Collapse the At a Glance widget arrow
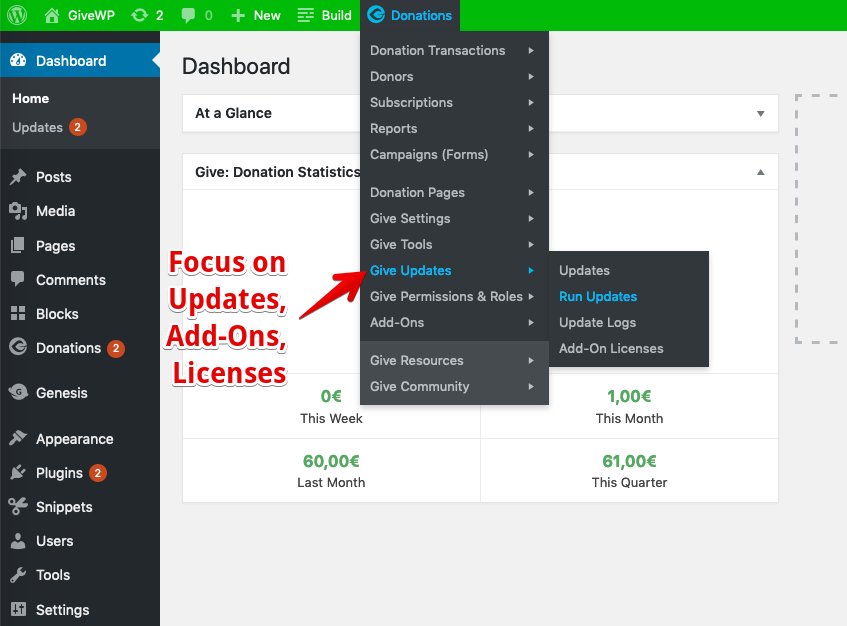This screenshot has height=626, width=847. point(760,113)
